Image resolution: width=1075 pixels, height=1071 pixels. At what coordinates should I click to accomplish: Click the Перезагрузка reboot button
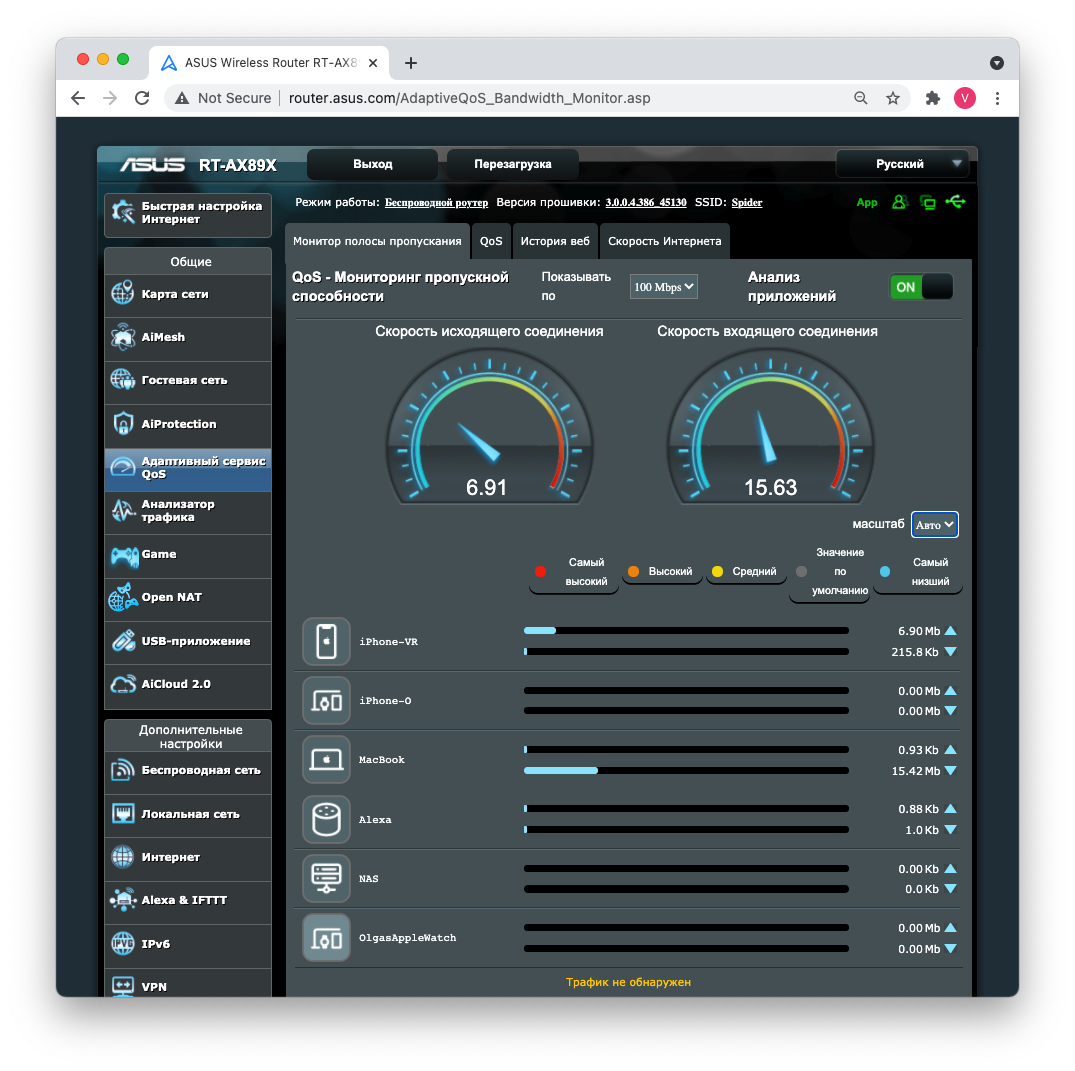tap(513, 164)
